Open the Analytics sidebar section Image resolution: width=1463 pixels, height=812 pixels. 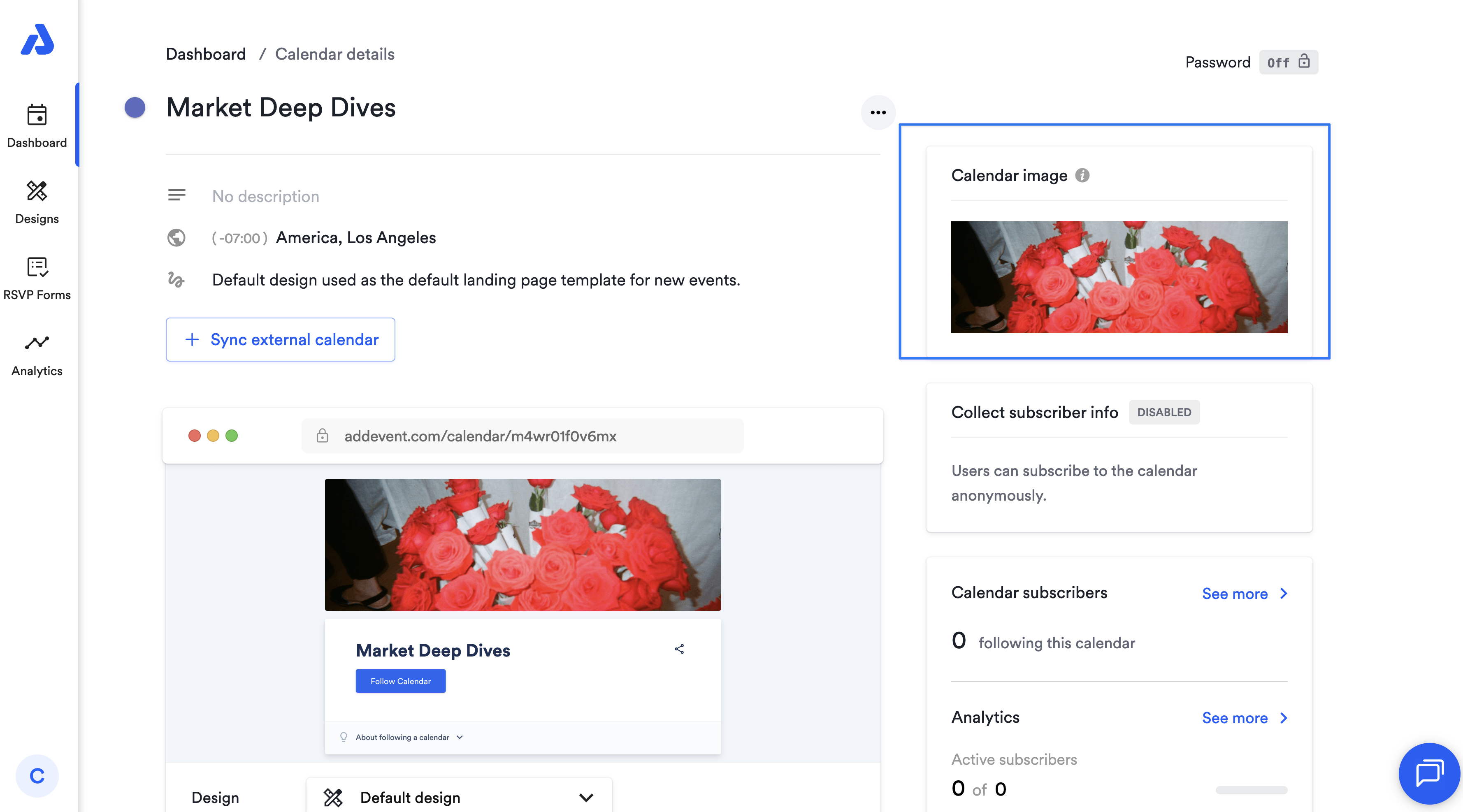coord(37,354)
